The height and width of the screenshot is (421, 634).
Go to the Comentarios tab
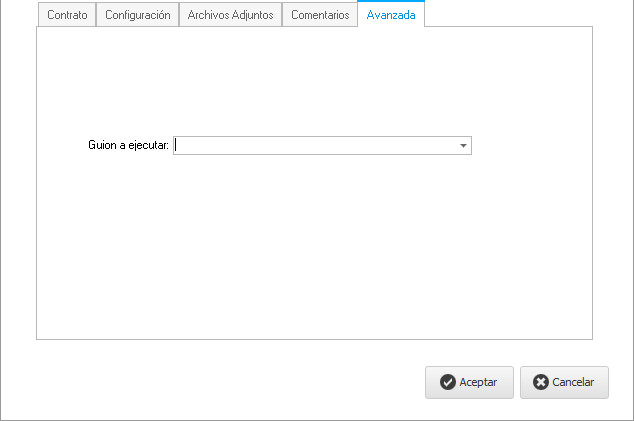click(x=320, y=15)
